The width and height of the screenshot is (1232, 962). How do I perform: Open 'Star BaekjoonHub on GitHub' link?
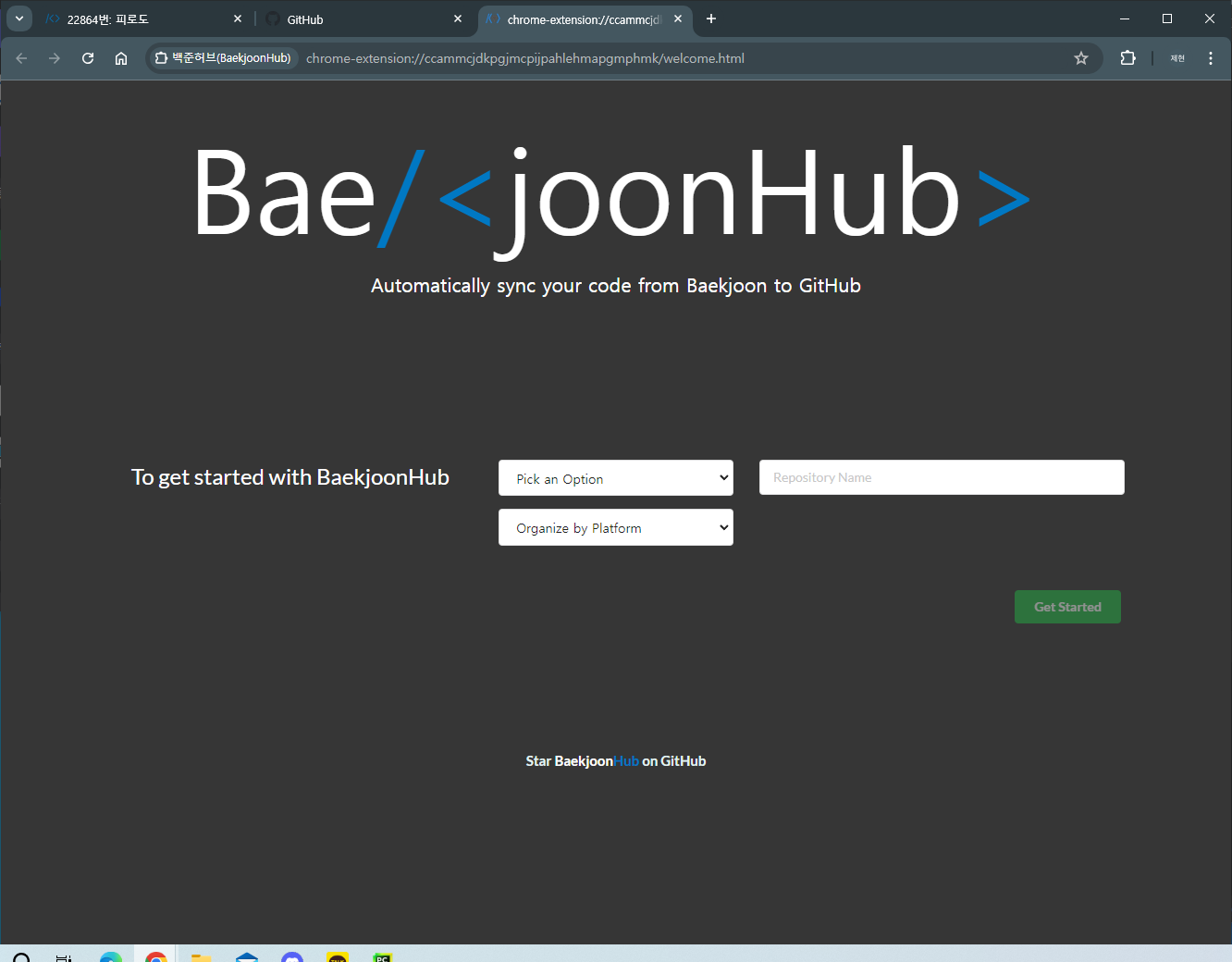(616, 761)
